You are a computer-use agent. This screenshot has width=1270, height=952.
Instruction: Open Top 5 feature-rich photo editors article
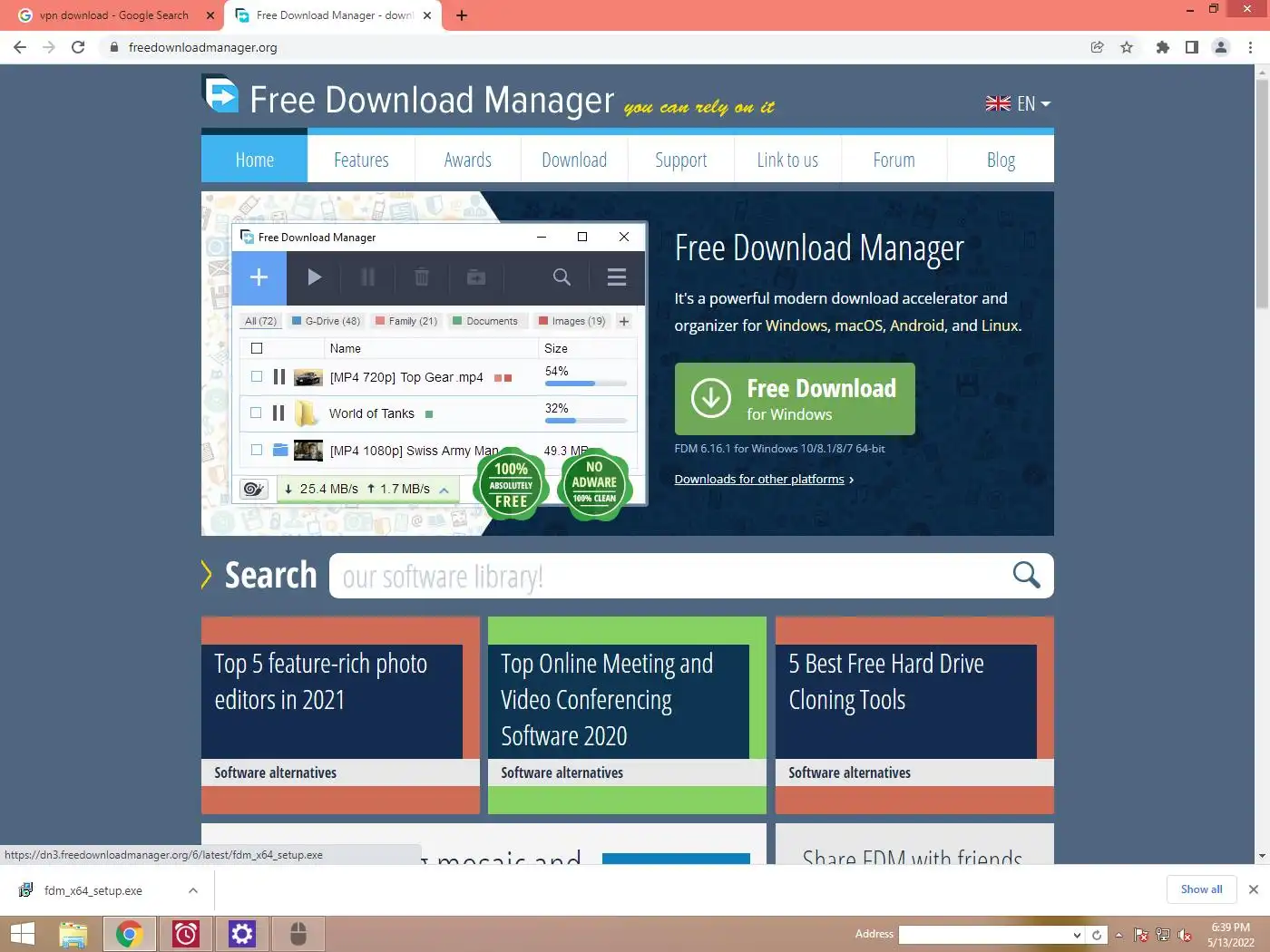pyautogui.click(x=340, y=715)
